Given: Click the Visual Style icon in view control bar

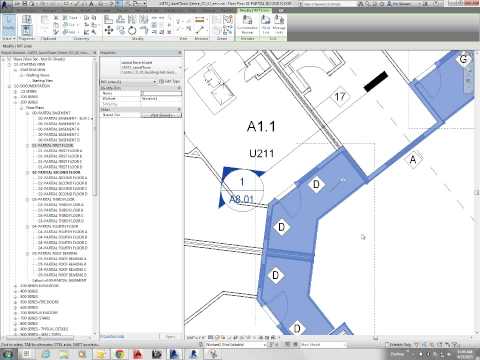Looking at the screenshot, I should point(217,338).
